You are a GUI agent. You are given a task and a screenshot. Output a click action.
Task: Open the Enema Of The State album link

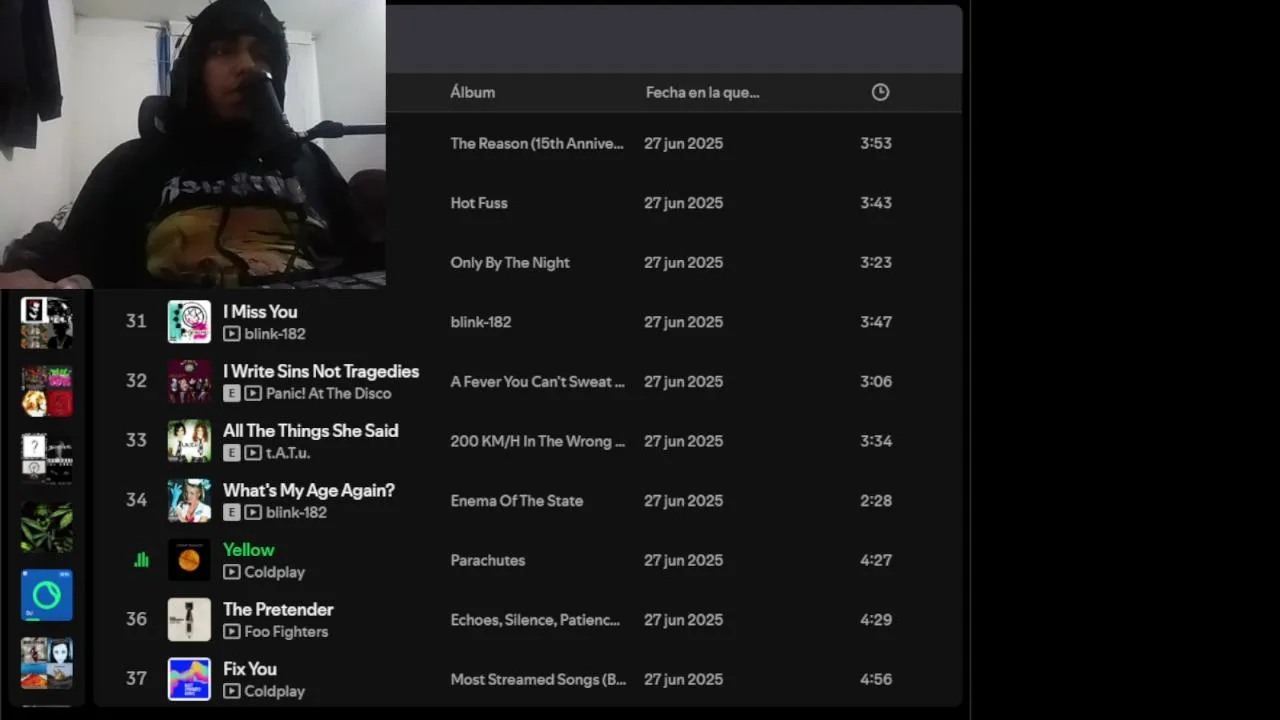pyautogui.click(x=517, y=500)
